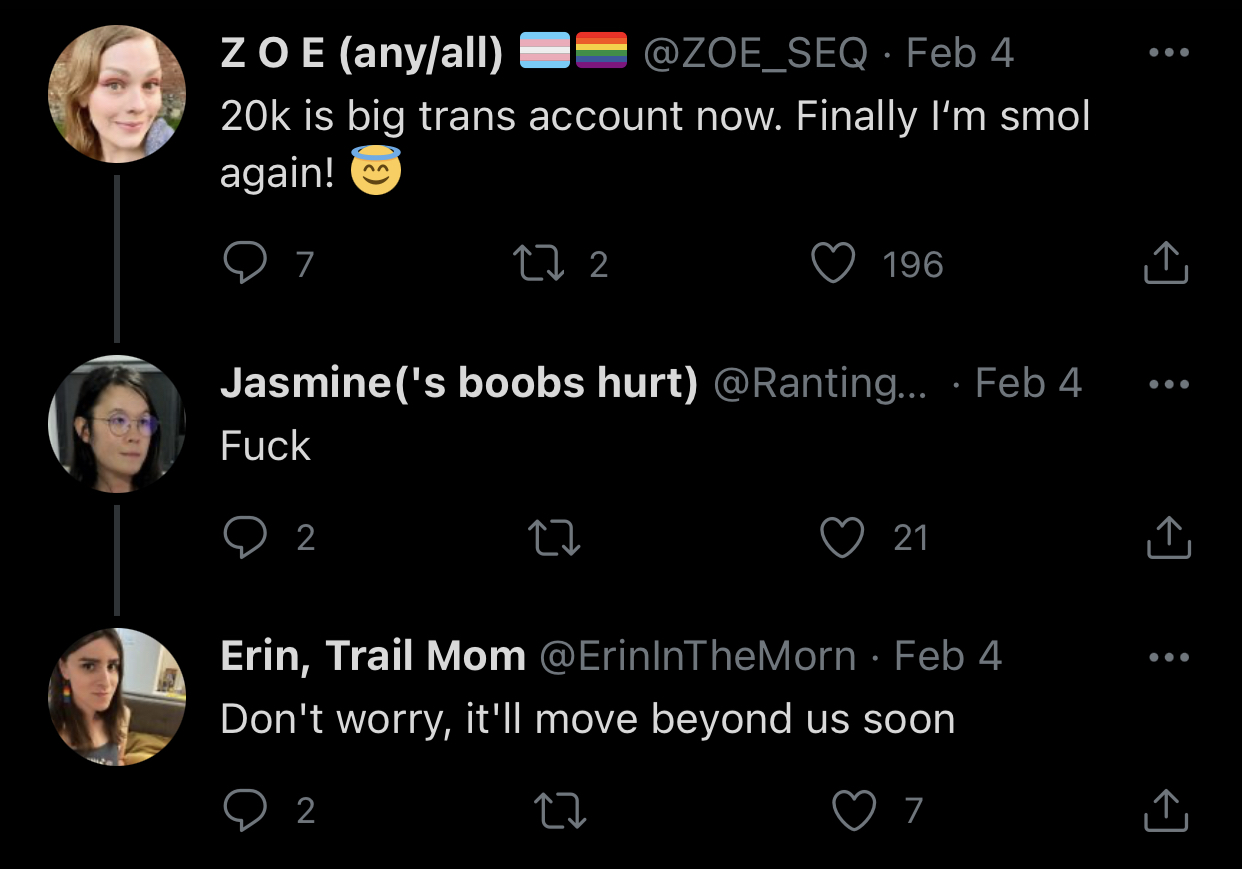Open more options for @ZOE_SEQ tweet
Image resolution: width=1242 pixels, height=869 pixels.
click(1168, 53)
